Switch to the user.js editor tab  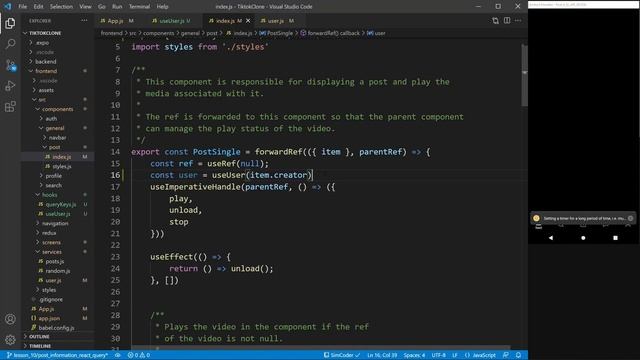point(277,20)
